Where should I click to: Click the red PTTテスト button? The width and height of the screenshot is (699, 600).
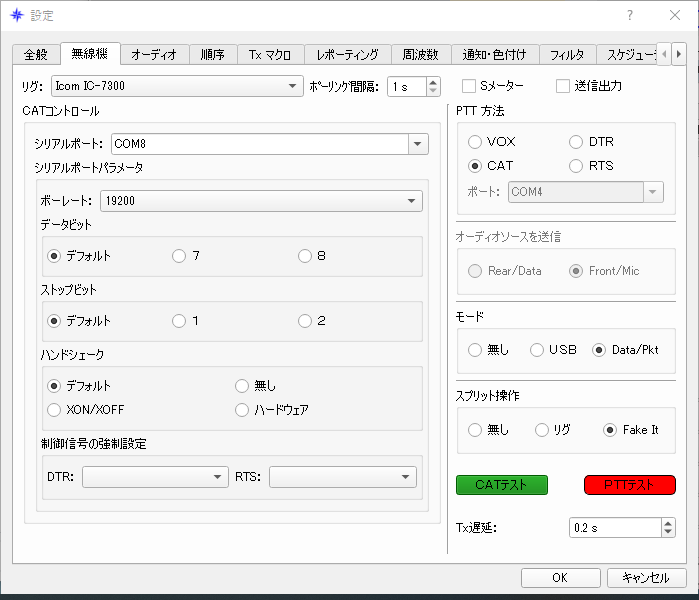(x=629, y=485)
